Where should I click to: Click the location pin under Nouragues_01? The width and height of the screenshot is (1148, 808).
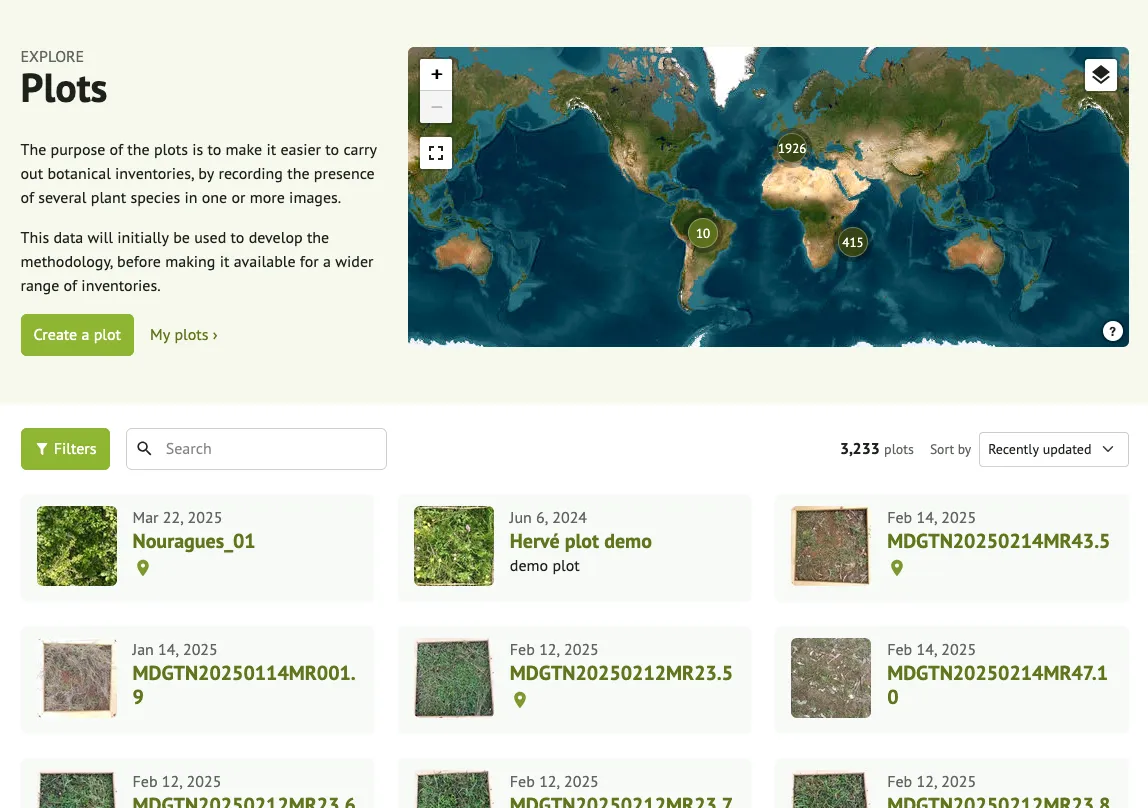point(143,568)
